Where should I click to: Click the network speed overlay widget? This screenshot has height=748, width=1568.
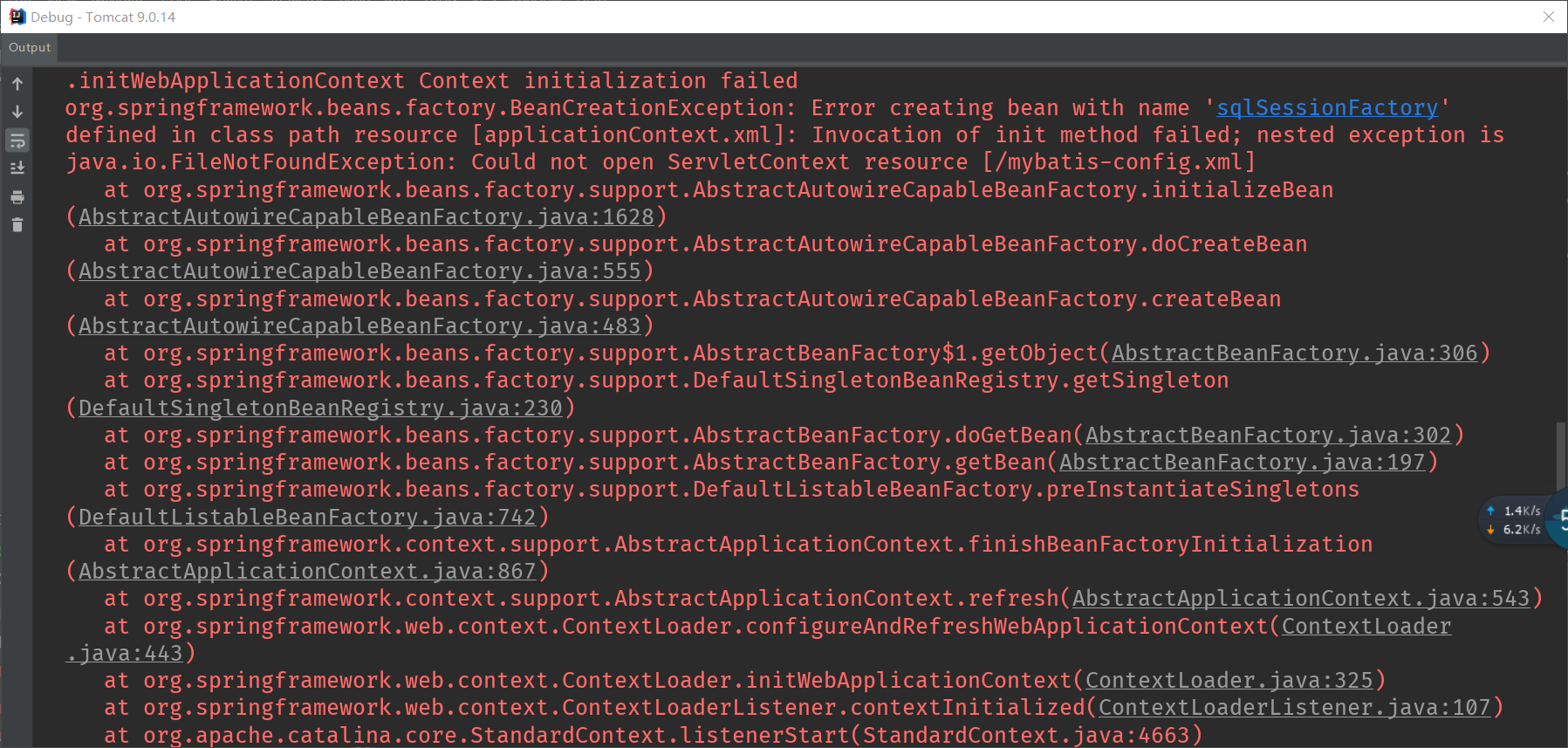(x=1523, y=520)
